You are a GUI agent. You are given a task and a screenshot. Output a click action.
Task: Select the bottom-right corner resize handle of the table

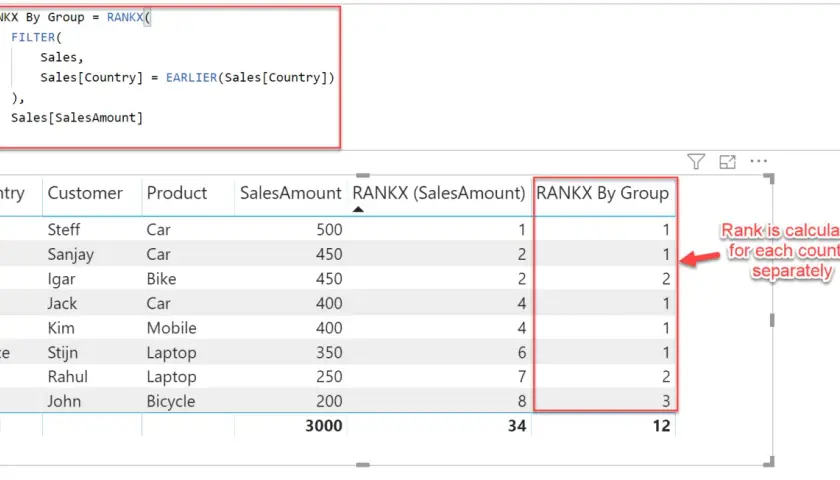click(769, 461)
